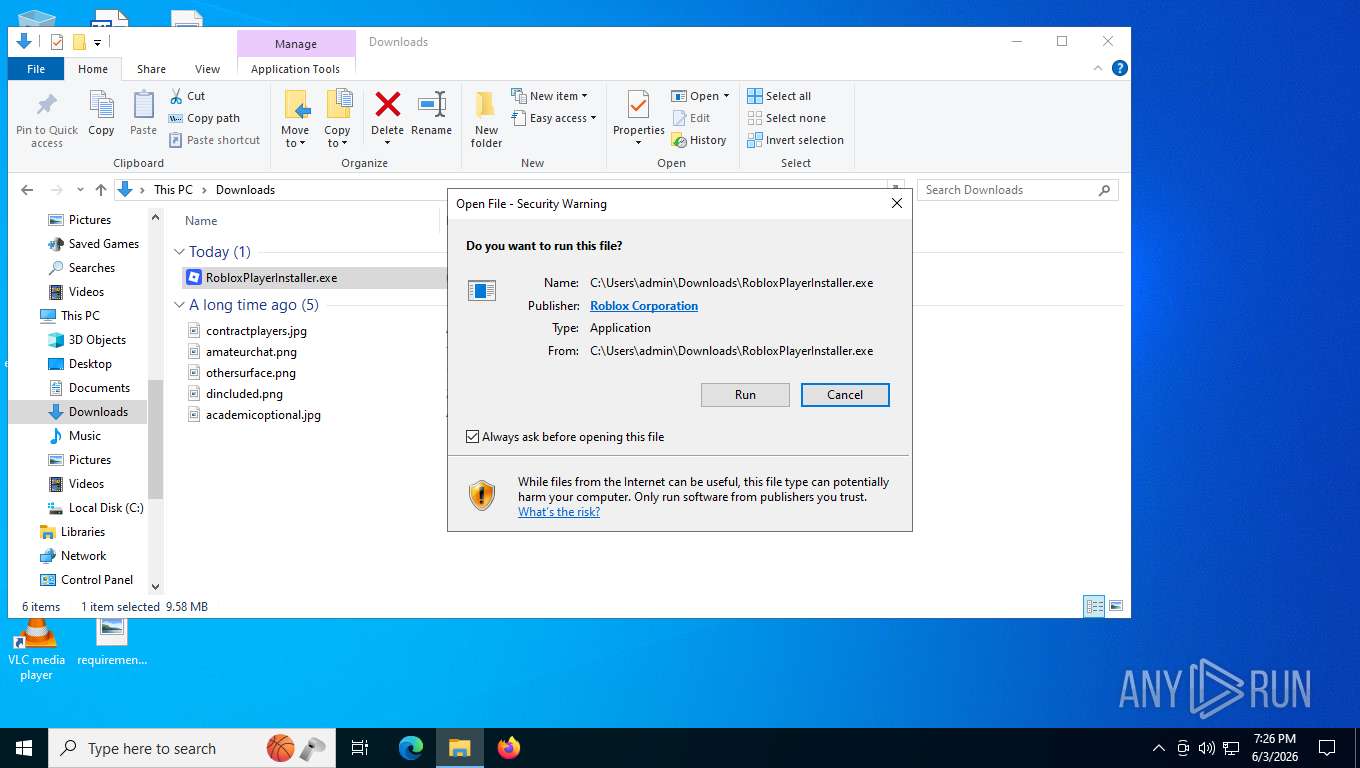Click the red Delete icon

[387, 104]
